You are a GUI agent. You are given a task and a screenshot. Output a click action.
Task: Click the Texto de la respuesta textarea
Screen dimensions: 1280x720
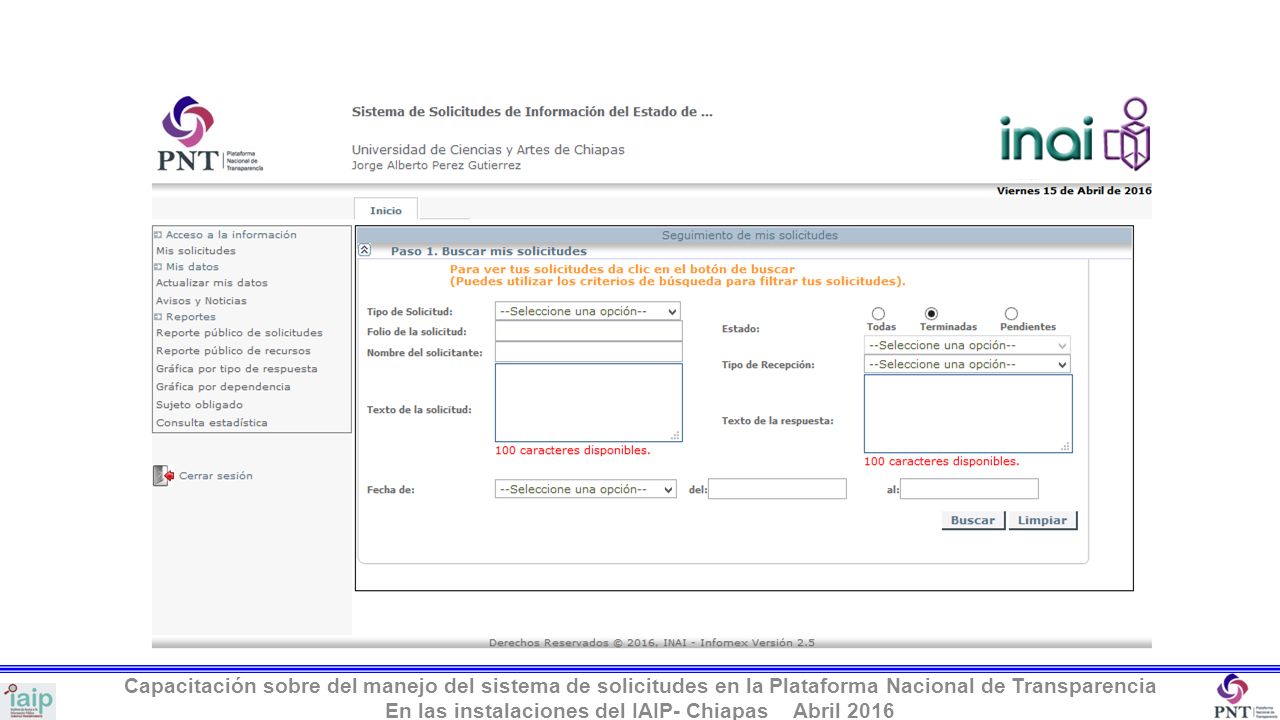click(968, 414)
